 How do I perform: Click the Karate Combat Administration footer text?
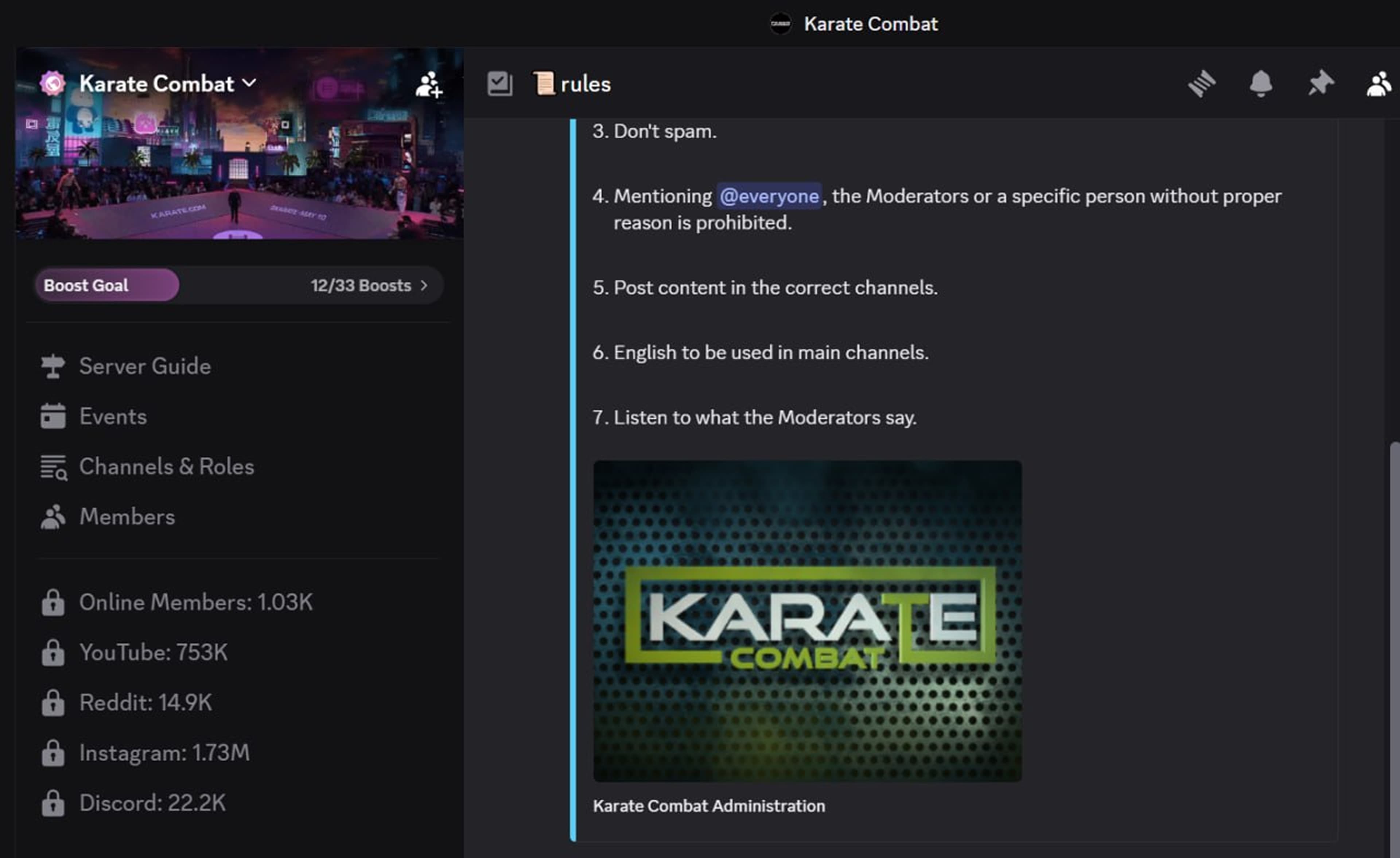709,806
